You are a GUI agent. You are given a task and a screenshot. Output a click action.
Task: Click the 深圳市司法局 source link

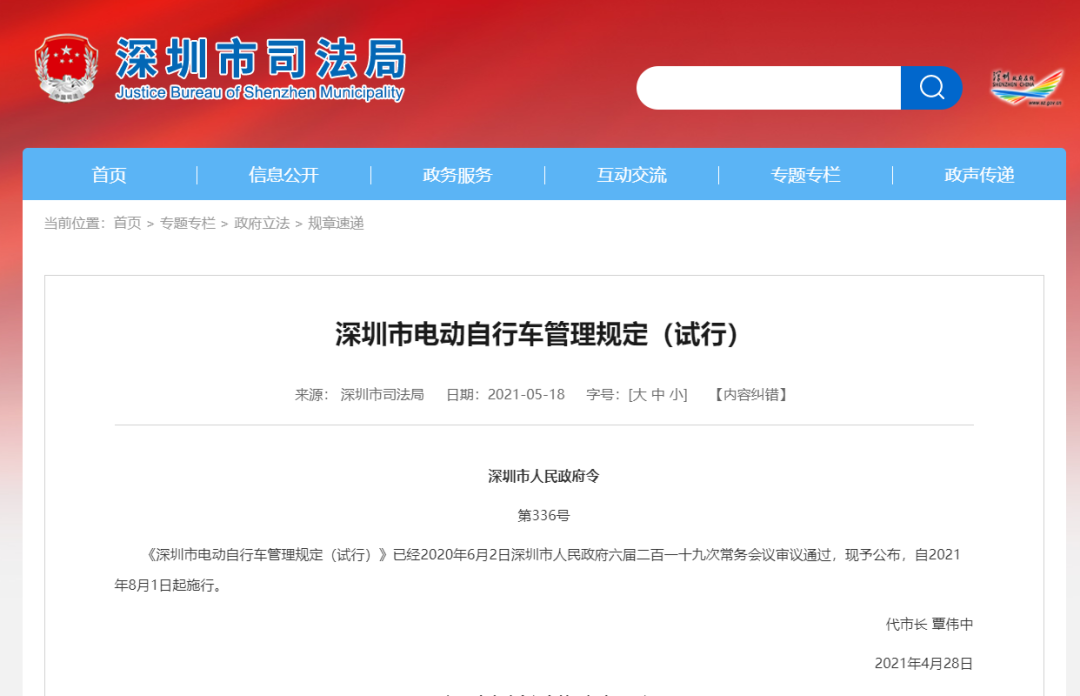click(x=382, y=394)
